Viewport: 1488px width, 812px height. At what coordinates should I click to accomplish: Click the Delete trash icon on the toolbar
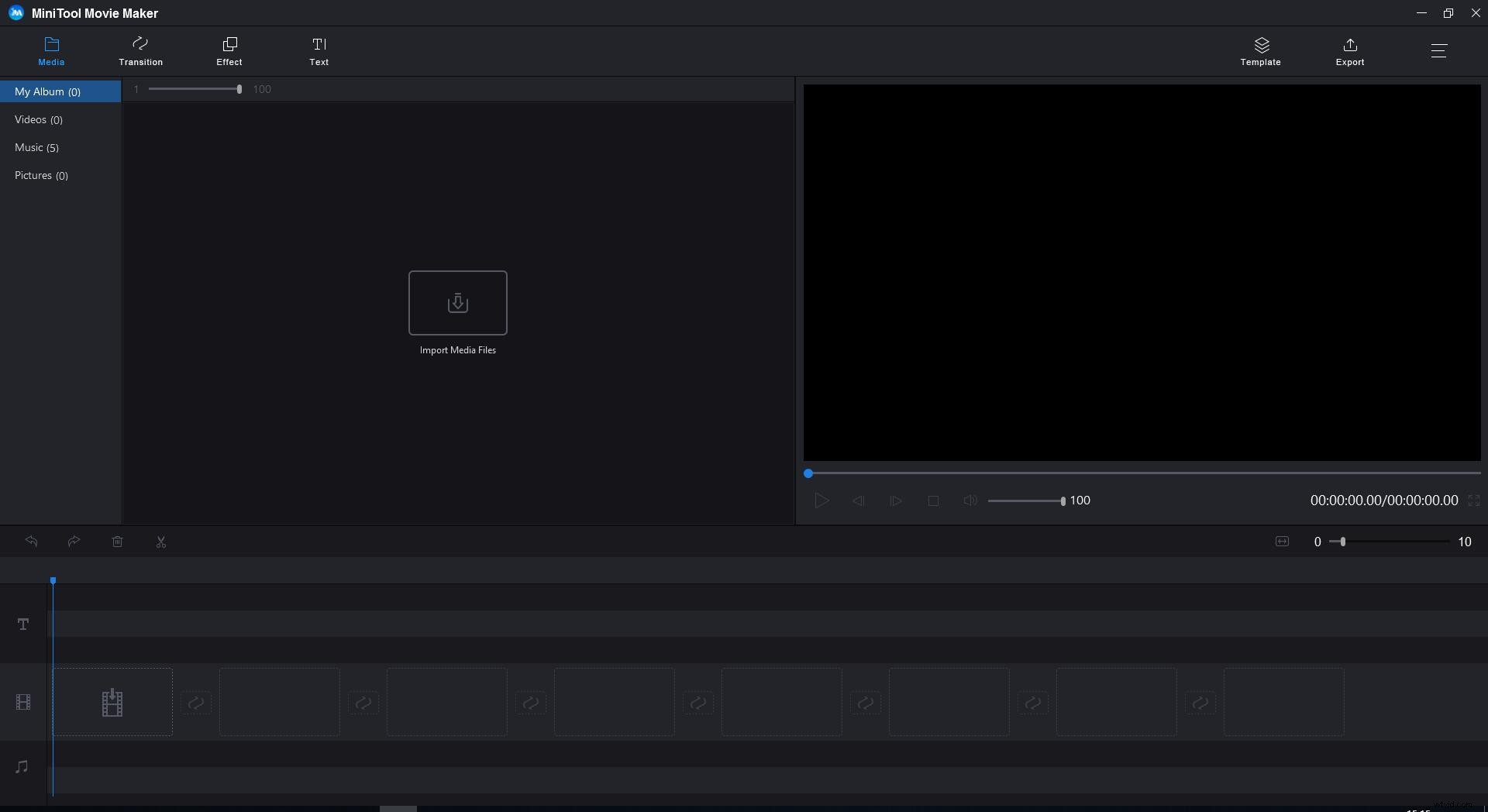point(118,542)
